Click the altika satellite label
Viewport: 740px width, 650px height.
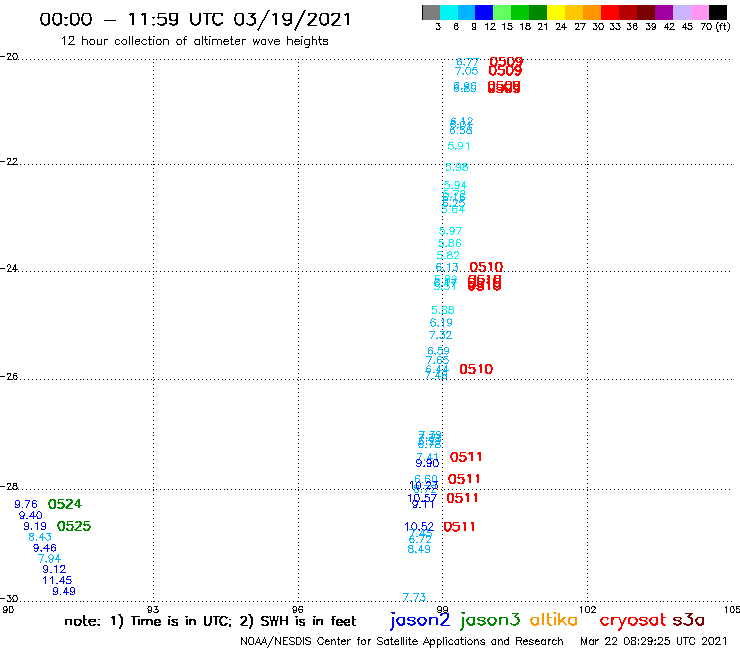point(554,620)
